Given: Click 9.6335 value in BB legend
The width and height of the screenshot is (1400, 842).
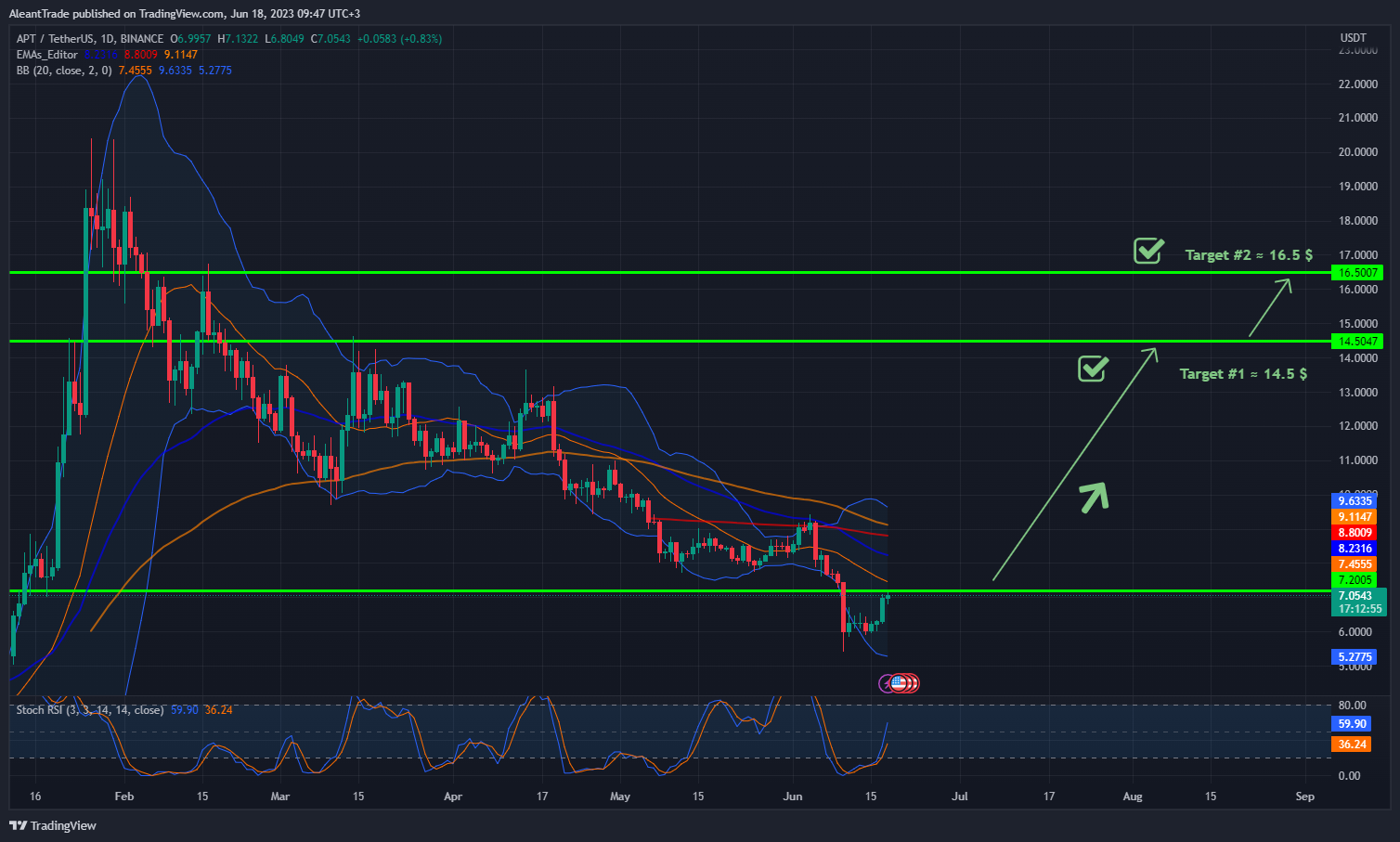Looking at the screenshot, I should 175,71.
